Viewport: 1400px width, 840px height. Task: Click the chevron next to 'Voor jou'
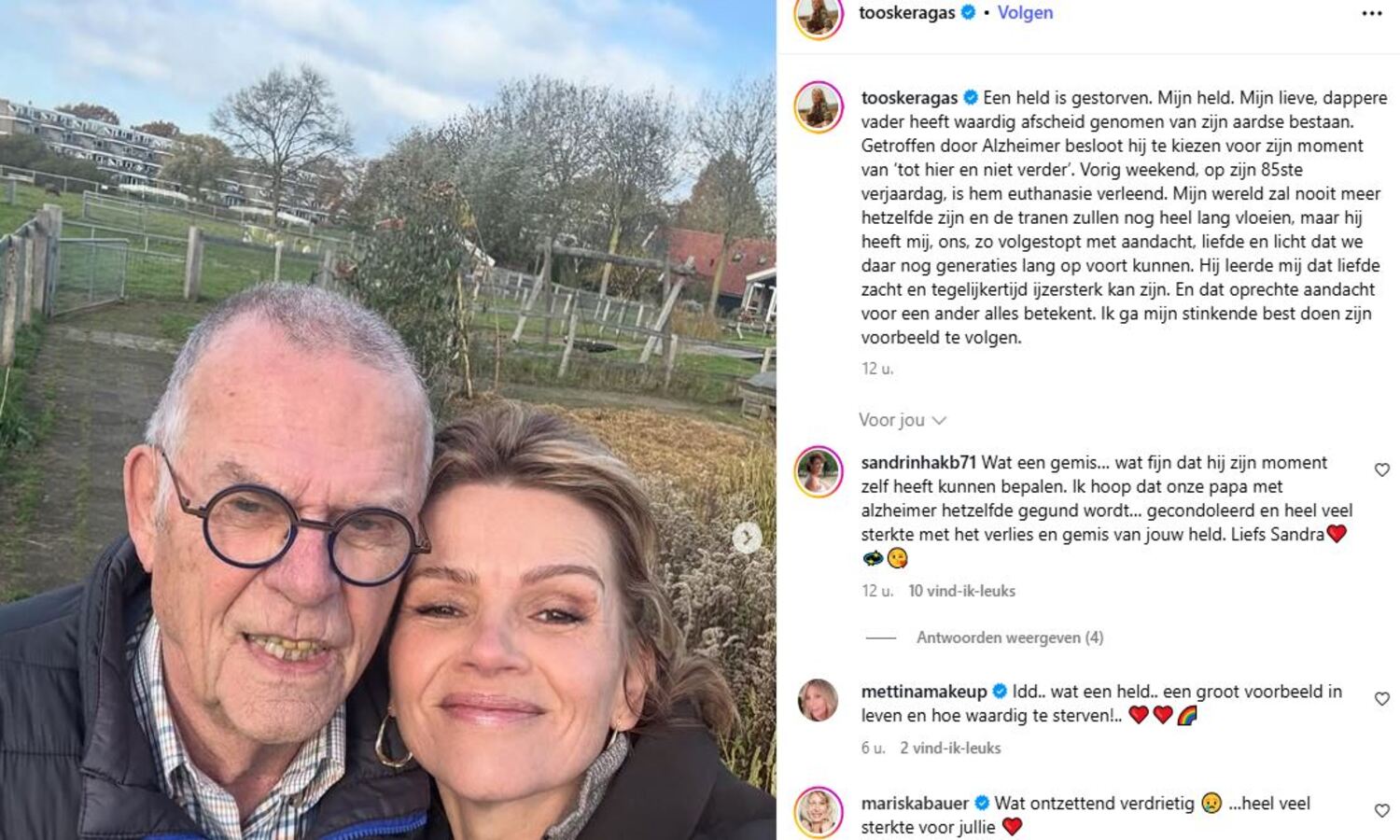[x=939, y=421]
